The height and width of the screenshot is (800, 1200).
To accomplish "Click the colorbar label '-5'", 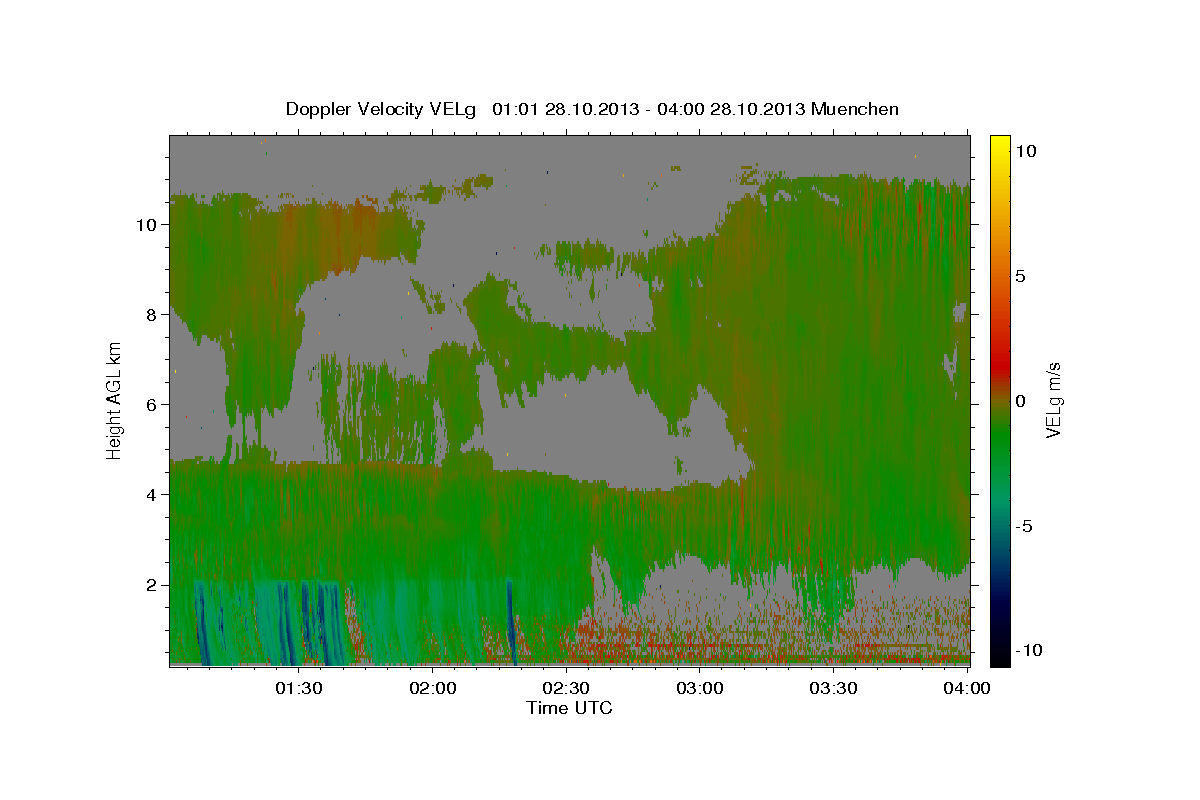I will [x=1023, y=526].
